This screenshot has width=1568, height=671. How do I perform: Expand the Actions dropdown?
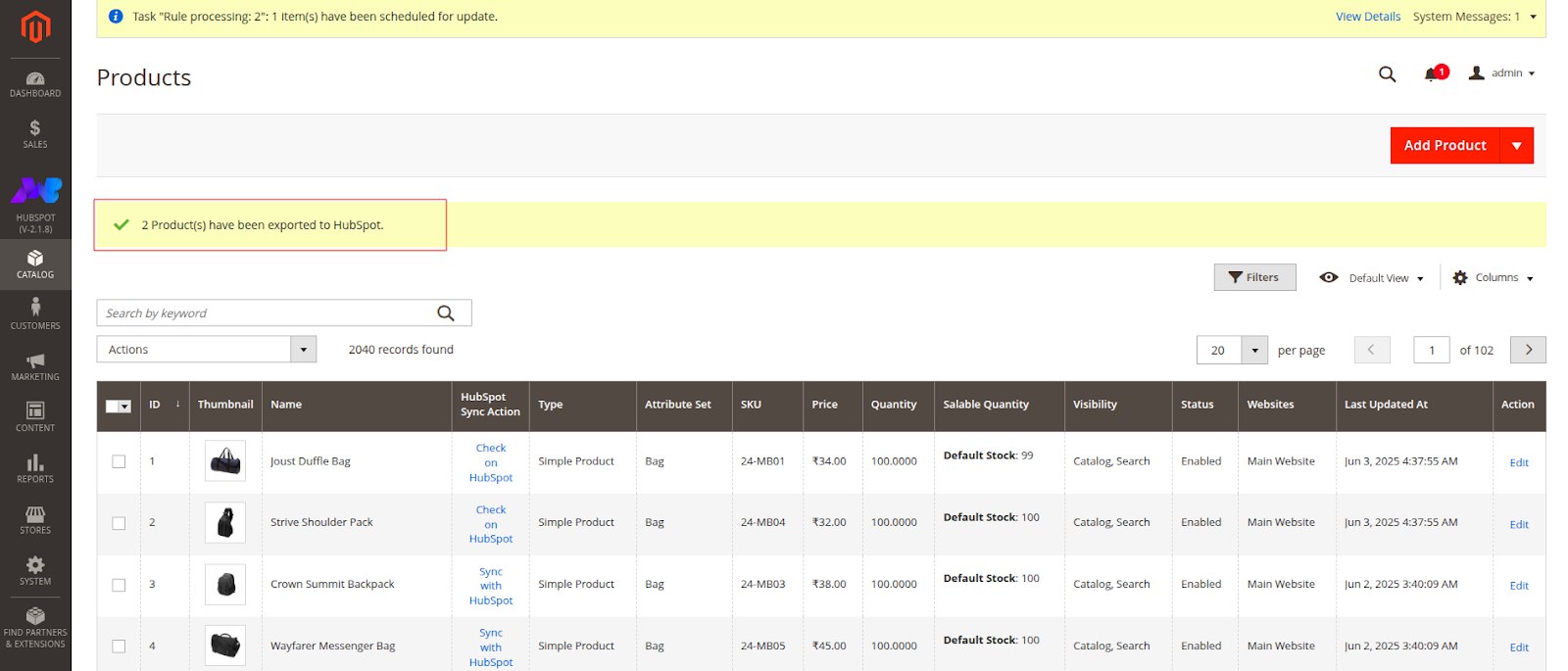206,350
